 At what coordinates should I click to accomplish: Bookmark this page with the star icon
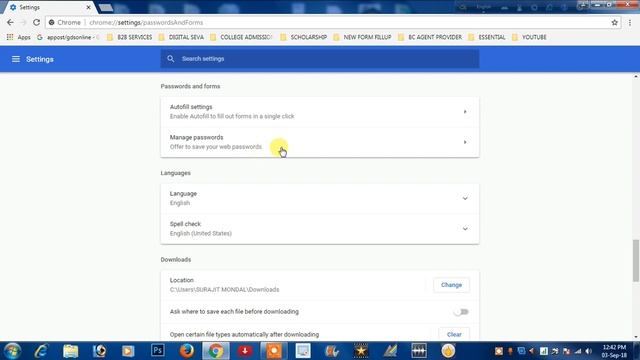(x=615, y=22)
